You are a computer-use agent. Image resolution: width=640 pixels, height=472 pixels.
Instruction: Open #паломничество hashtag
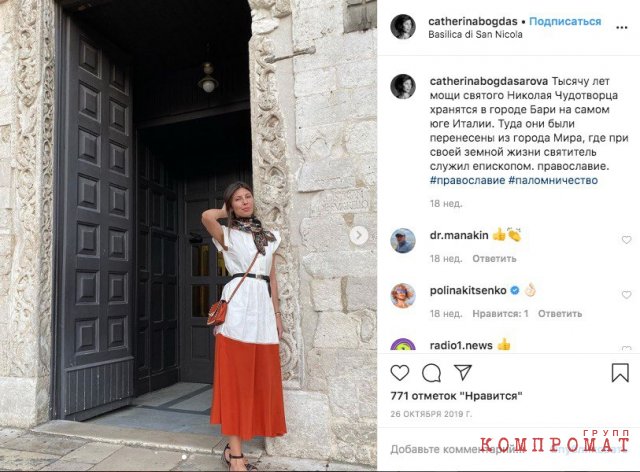553,180
